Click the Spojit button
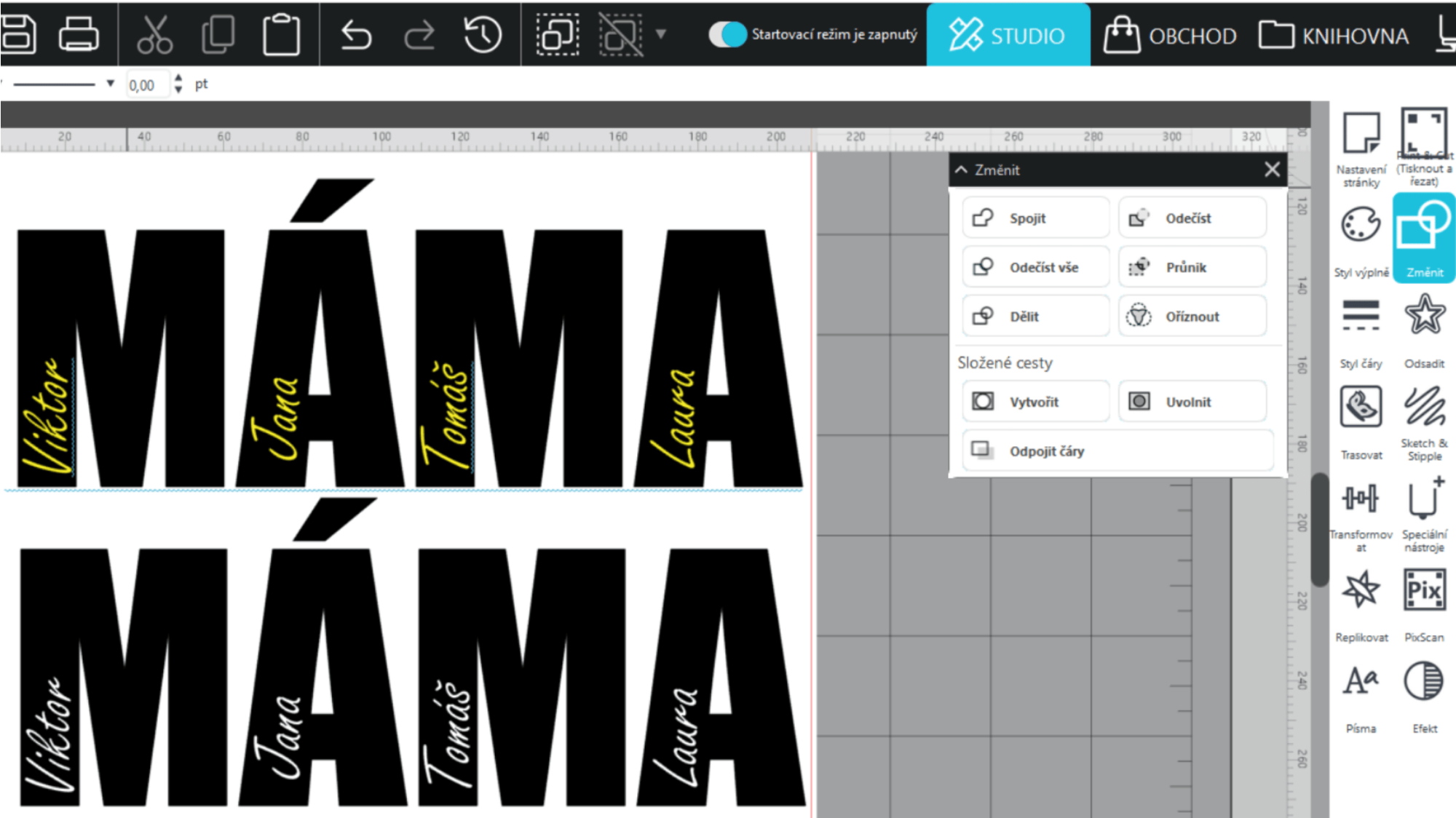The height and width of the screenshot is (818, 1456). point(1035,218)
